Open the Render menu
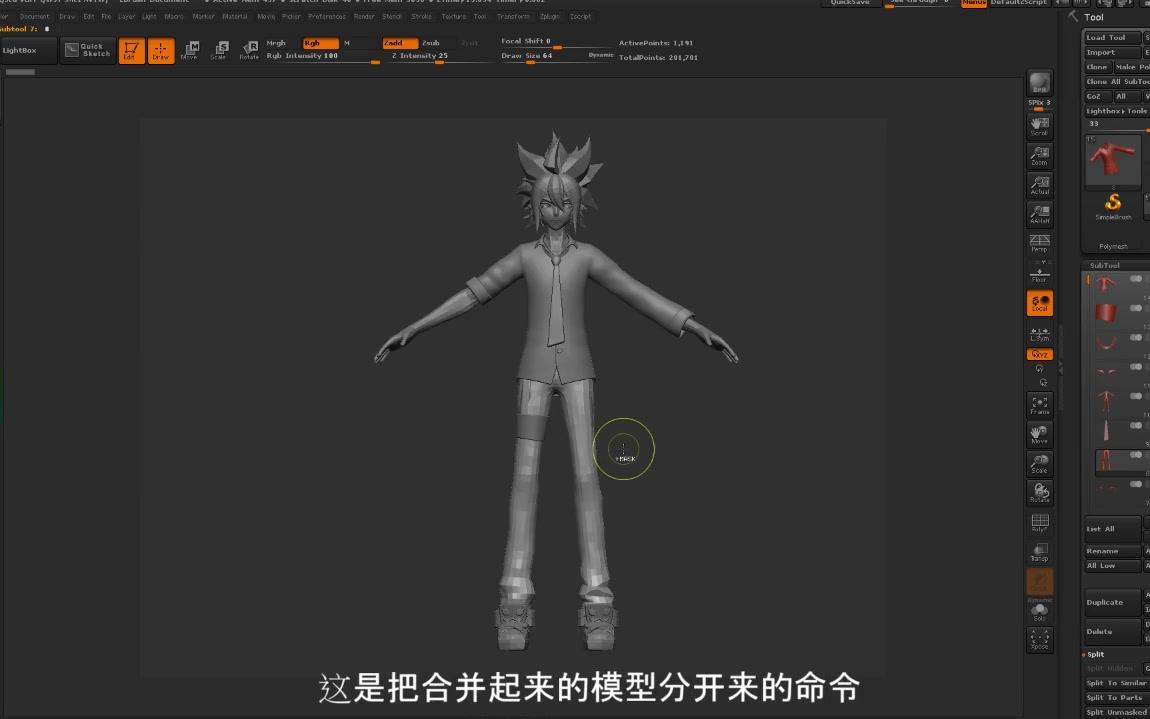This screenshot has height=719, width=1150. tap(364, 16)
